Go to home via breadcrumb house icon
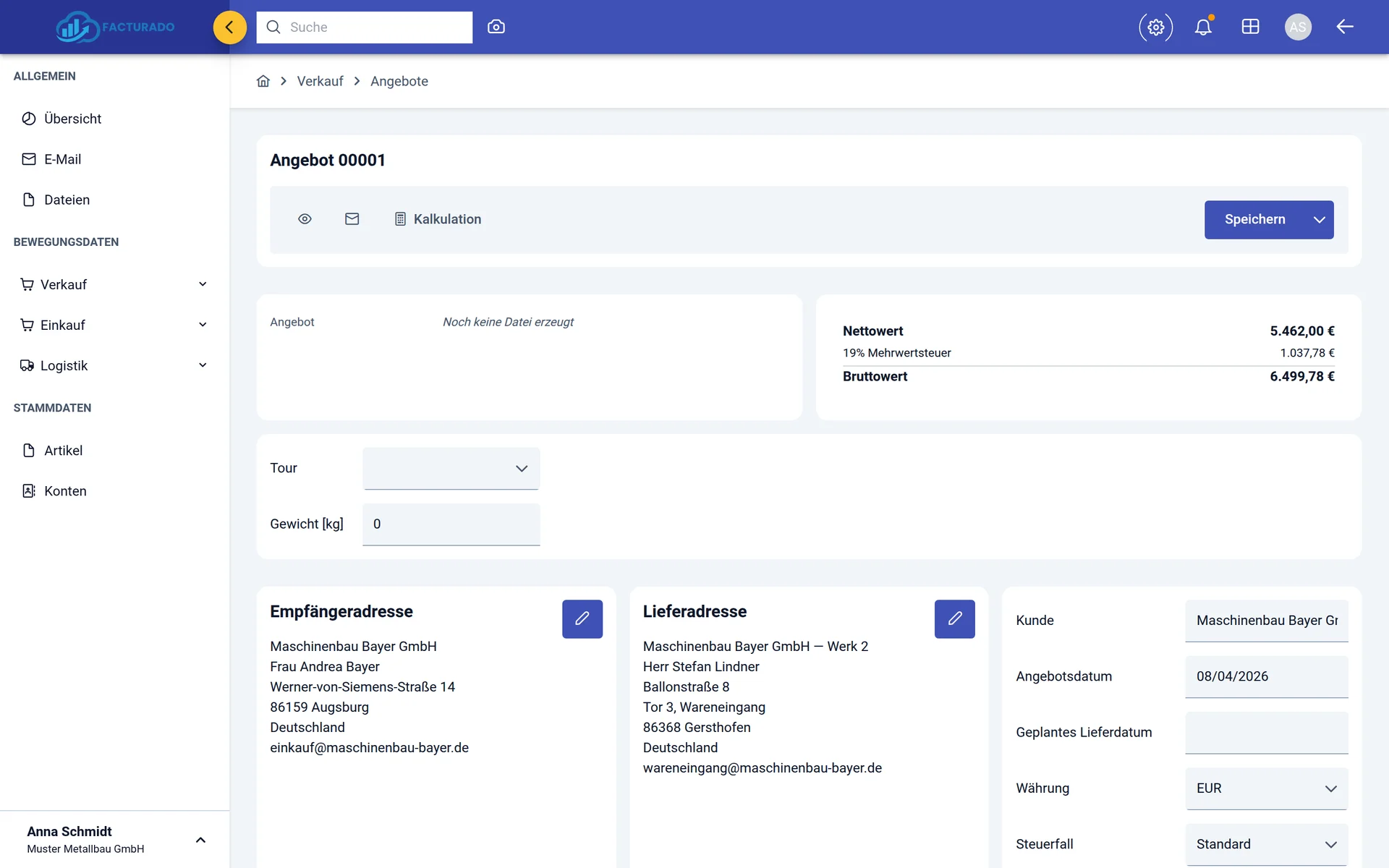This screenshot has width=1389, height=868. point(263,81)
